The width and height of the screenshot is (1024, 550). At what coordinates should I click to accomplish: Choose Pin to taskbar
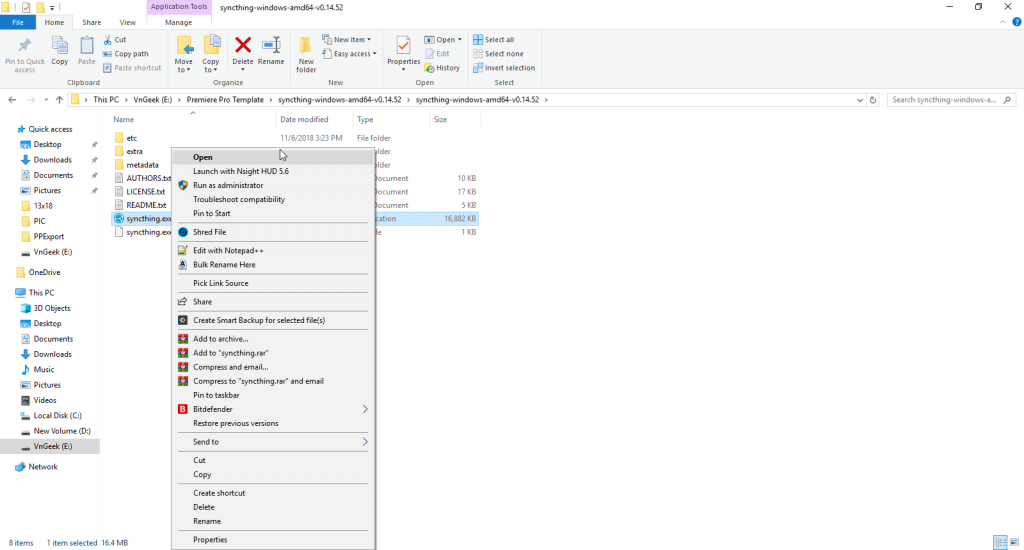pos(273,396)
